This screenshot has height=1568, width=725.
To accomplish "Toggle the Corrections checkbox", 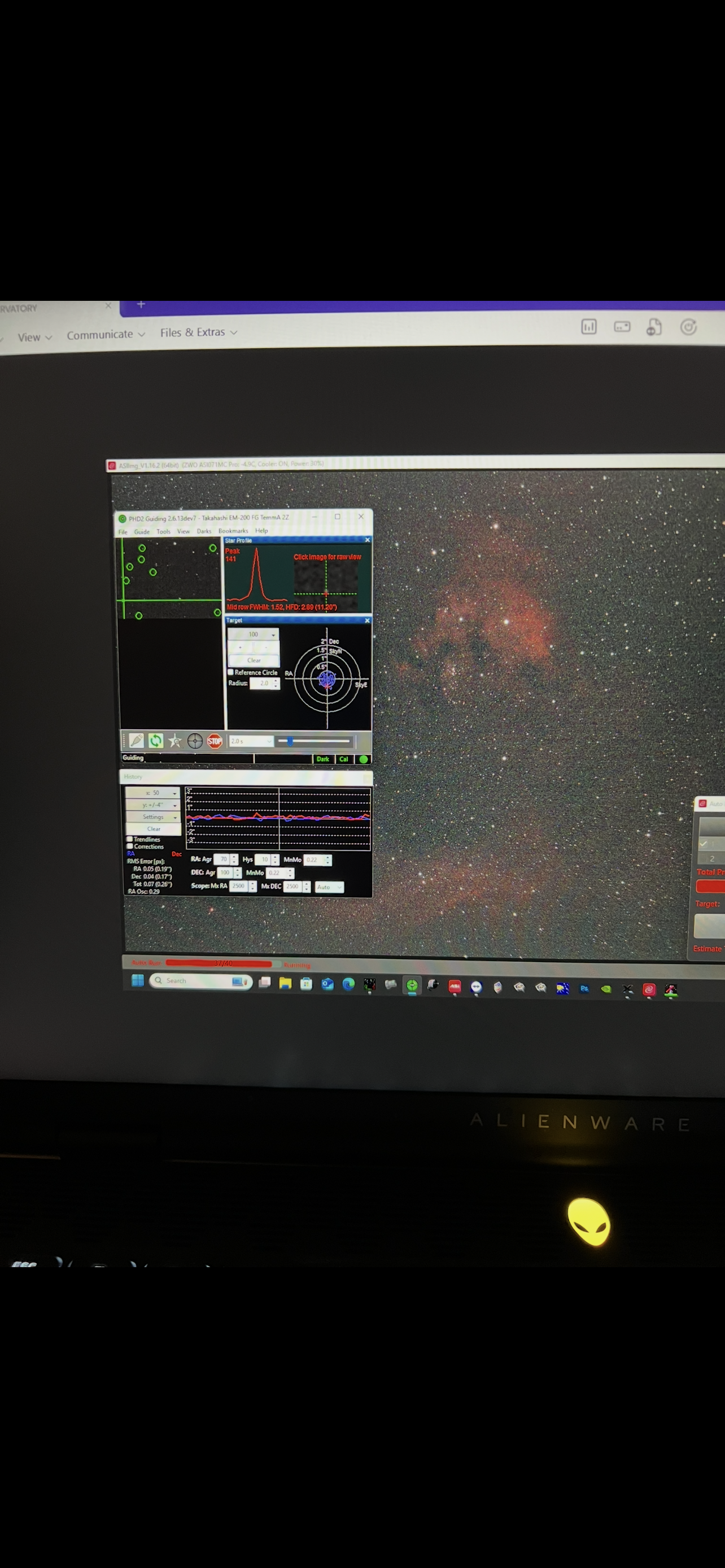I will click(x=130, y=846).
